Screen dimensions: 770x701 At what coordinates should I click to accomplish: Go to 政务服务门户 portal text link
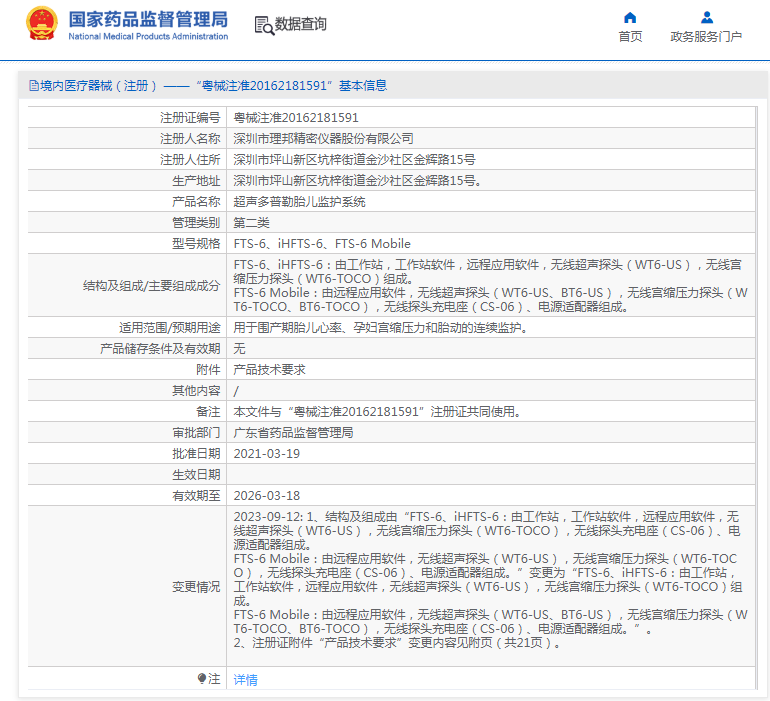[x=706, y=37]
